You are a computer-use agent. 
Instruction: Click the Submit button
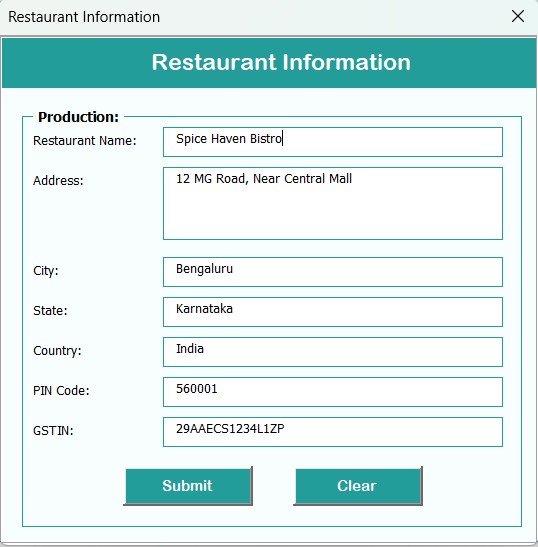coord(188,486)
